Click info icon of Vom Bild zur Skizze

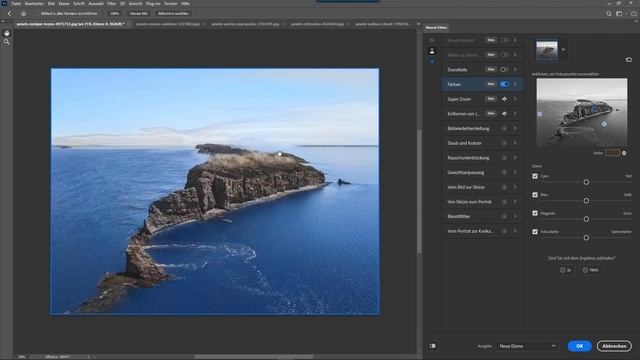(504, 187)
